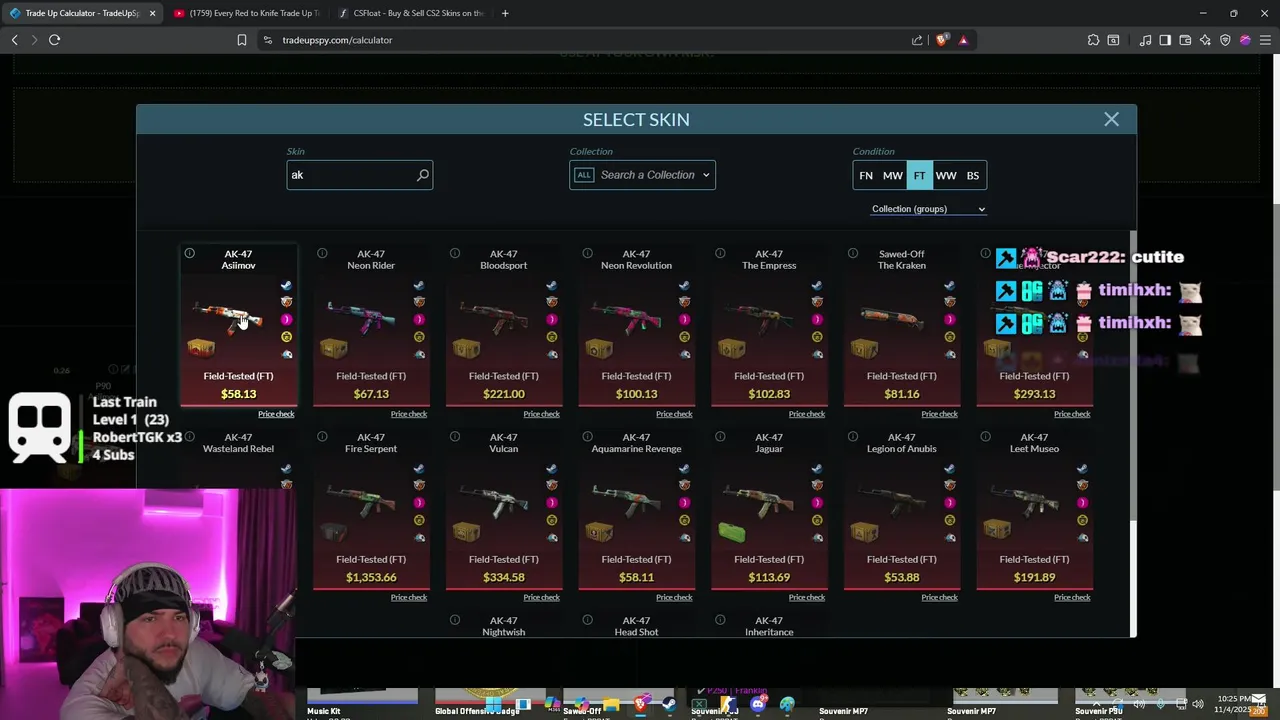This screenshot has width=1280, height=720.
Task: Select AK-47 Neon Revolution skin image
Action: 626,317
